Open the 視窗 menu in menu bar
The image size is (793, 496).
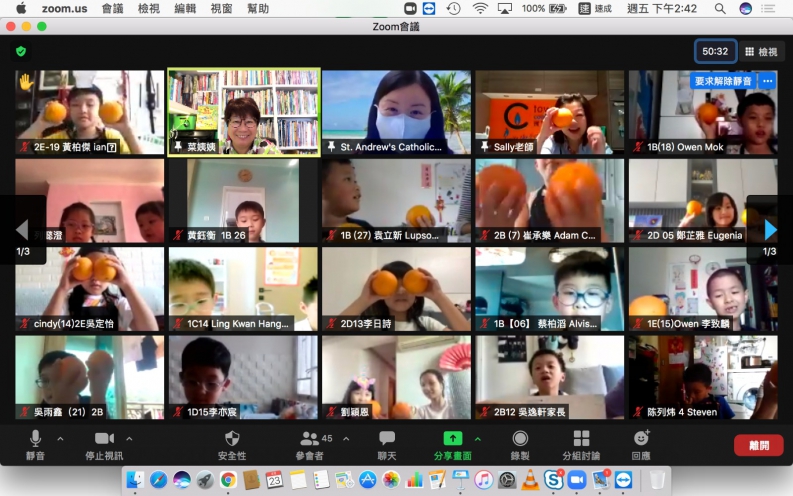coord(221,8)
